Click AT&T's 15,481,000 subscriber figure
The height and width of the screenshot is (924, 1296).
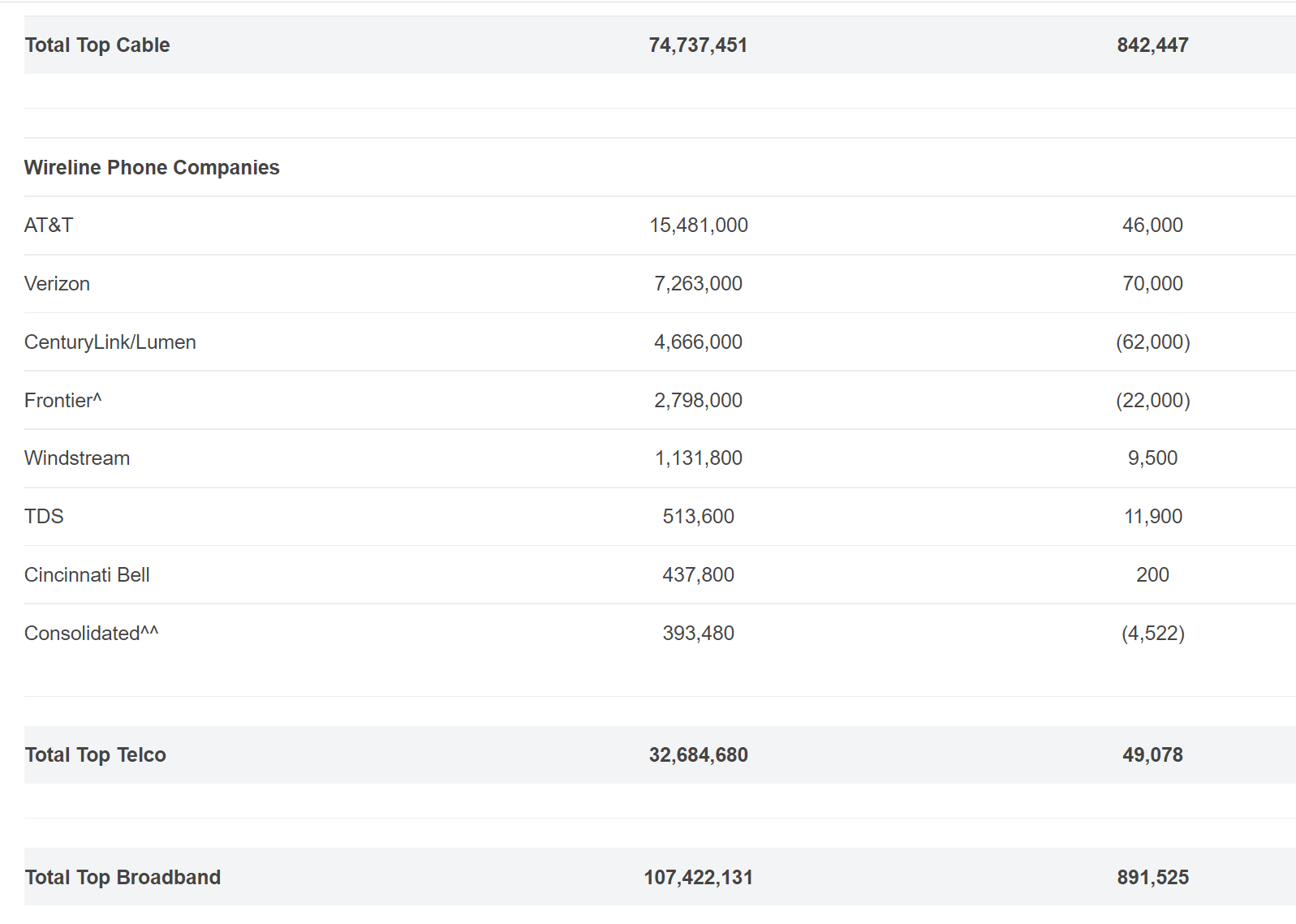pyautogui.click(x=698, y=226)
